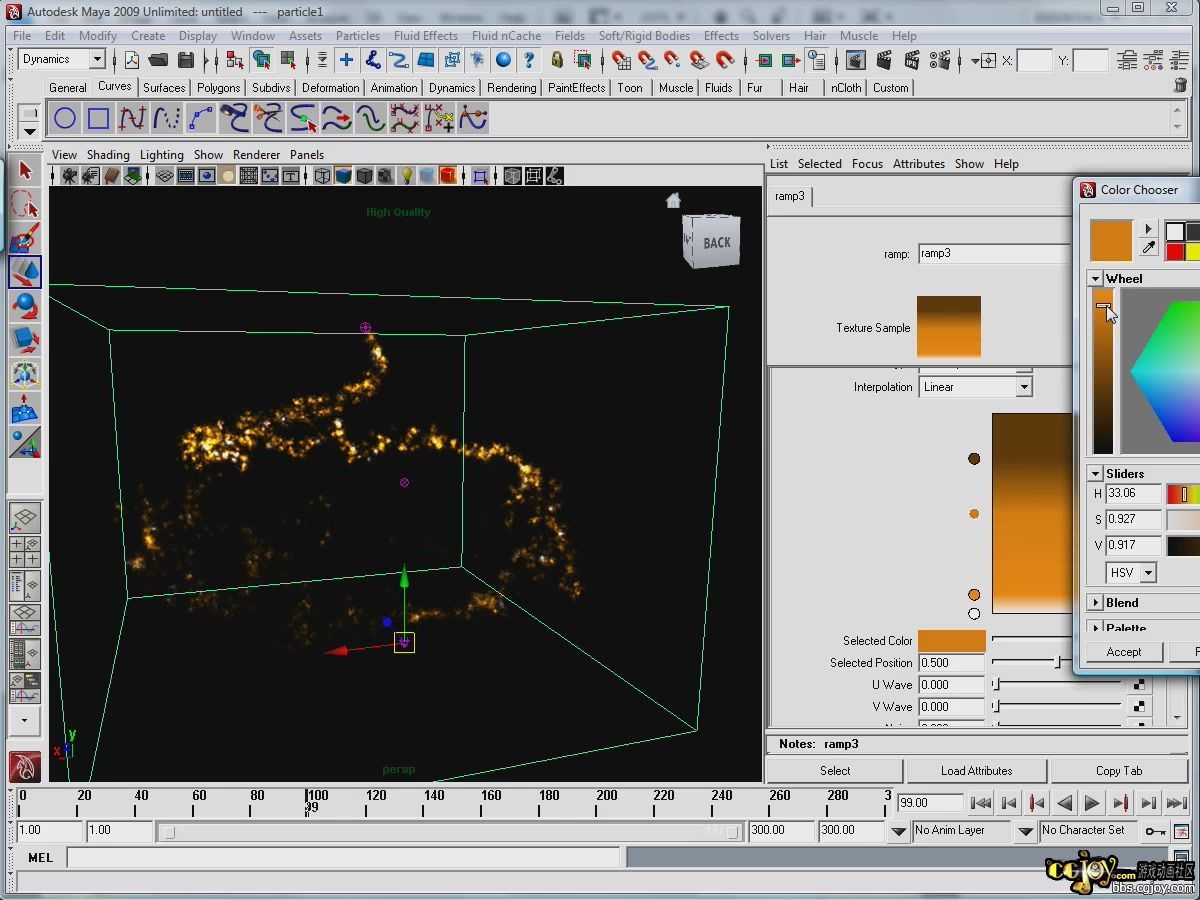Choose the Scale tool cube icon

point(25,340)
